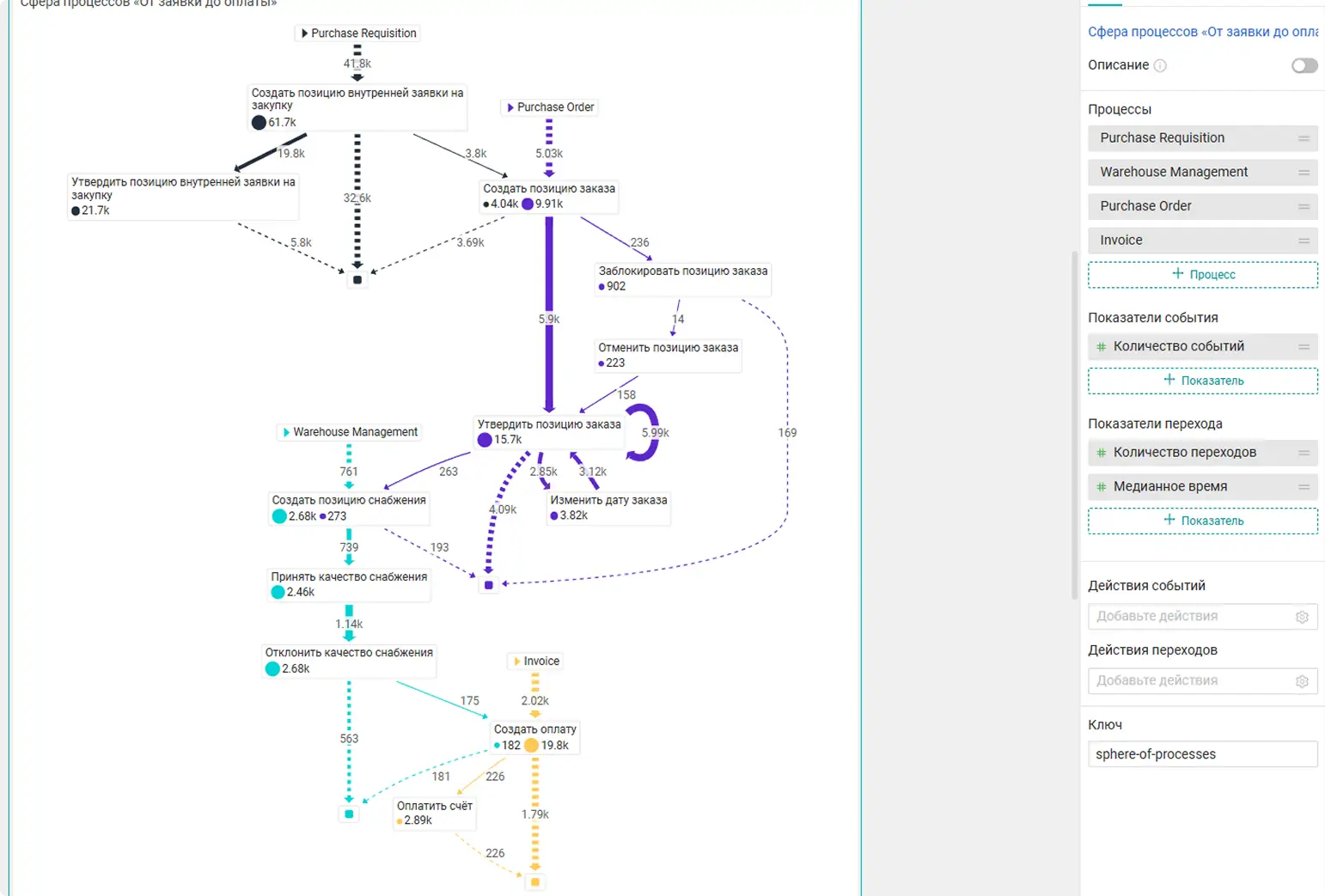Click hash icon beside Медианное время
The image size is (1325, 896).
(1101, 487)
